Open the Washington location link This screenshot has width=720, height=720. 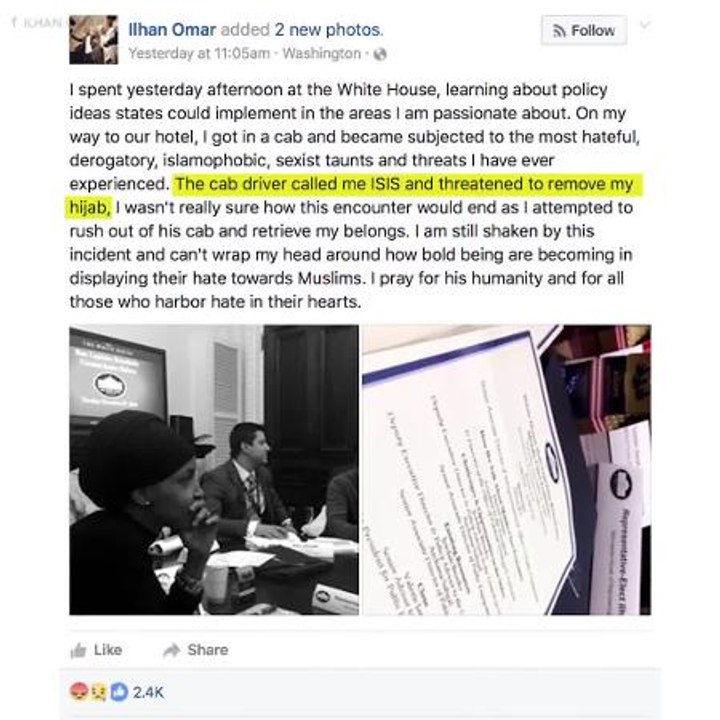click(322, 54)
